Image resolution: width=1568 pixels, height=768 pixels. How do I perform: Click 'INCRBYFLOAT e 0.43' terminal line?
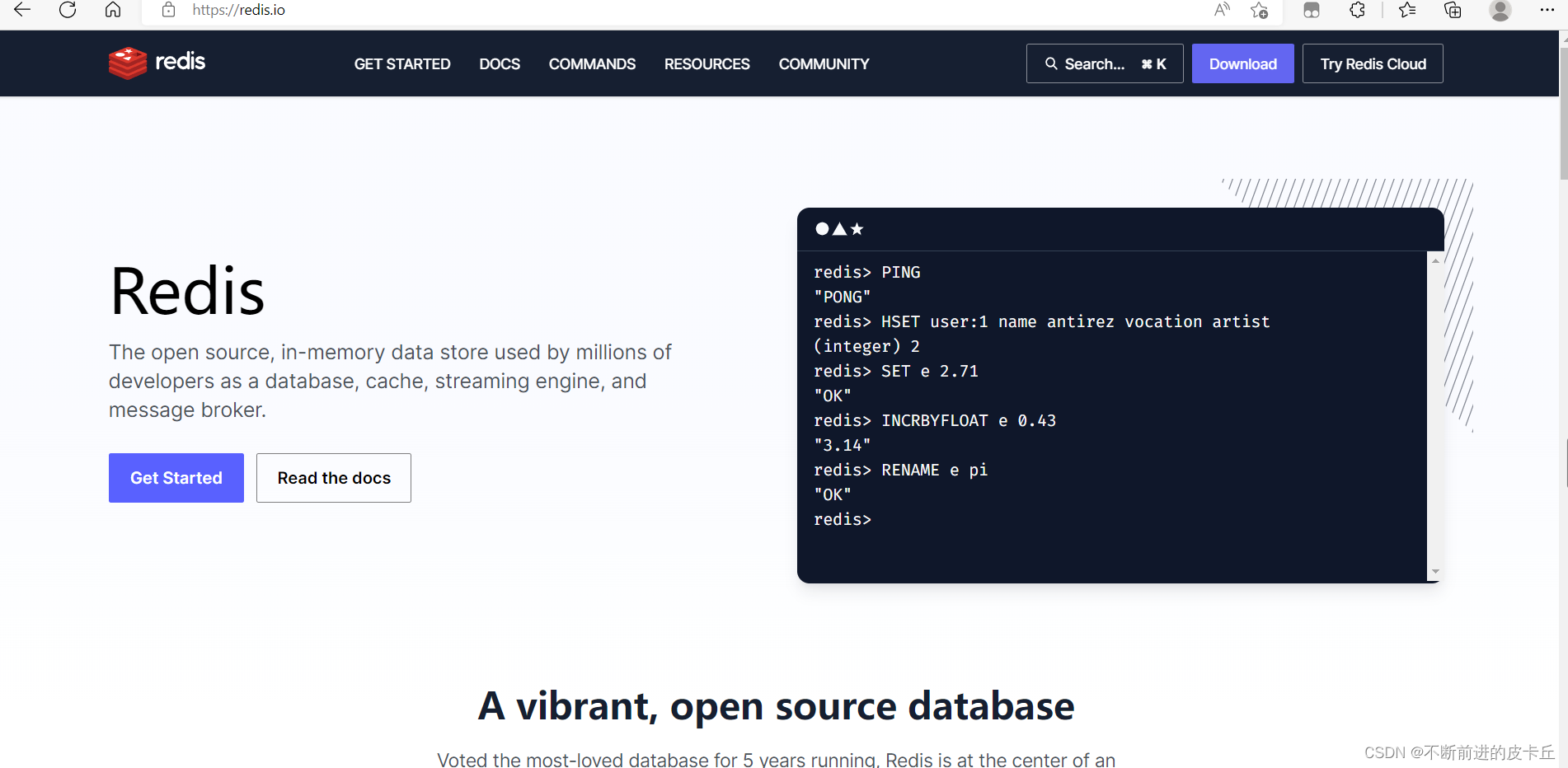tap(935, 420)
